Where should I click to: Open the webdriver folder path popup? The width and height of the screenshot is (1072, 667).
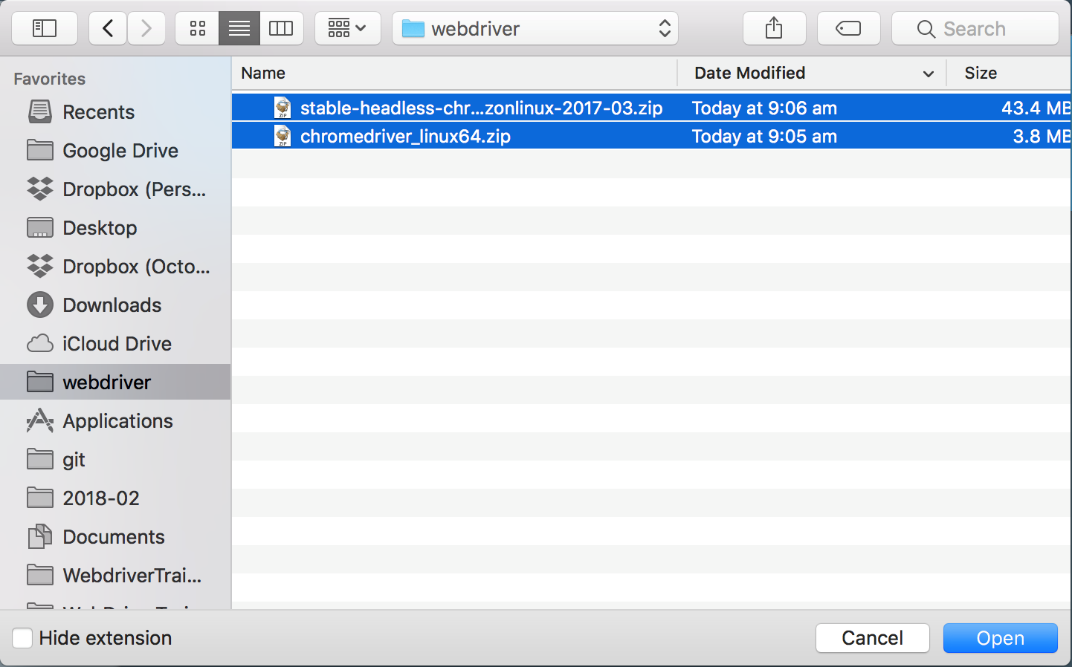[535, 29]
